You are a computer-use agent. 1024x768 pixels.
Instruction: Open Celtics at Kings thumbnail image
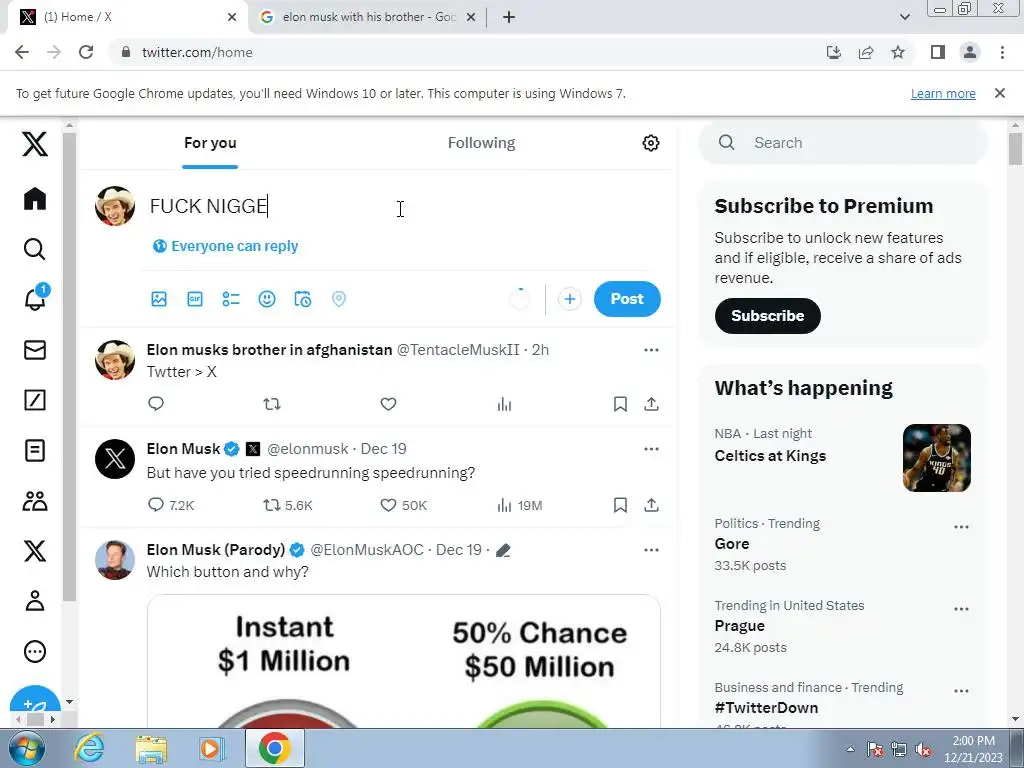pos(936,458)
